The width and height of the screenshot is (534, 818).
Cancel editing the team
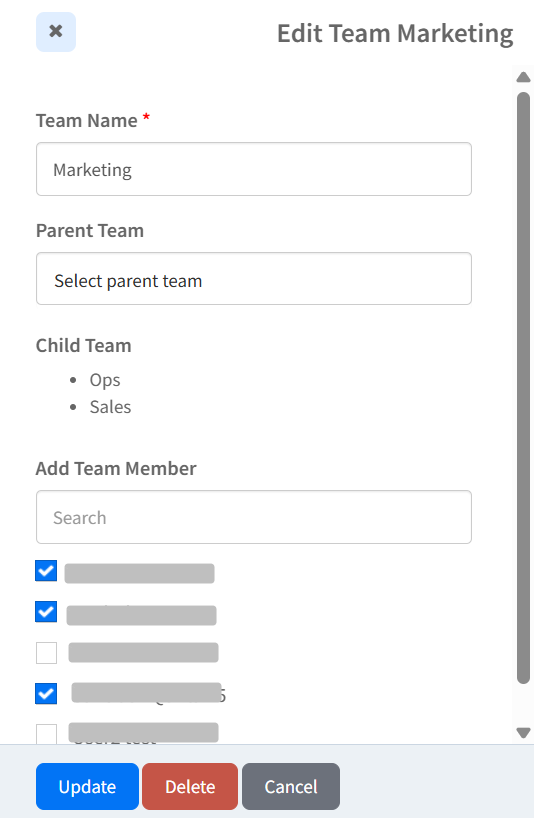click(x=290, y=786)
